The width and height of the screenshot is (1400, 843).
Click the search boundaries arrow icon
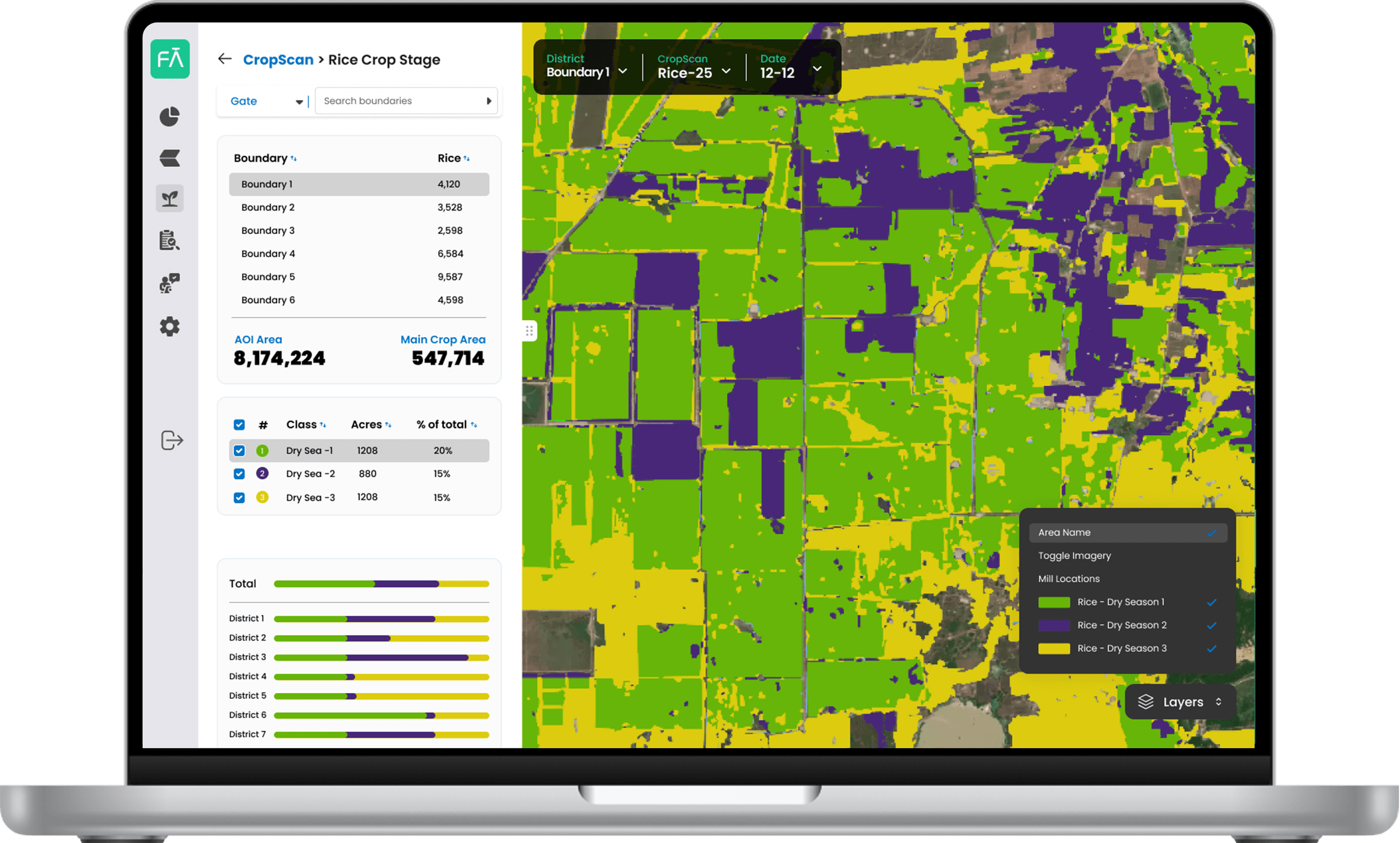point(488,101)
